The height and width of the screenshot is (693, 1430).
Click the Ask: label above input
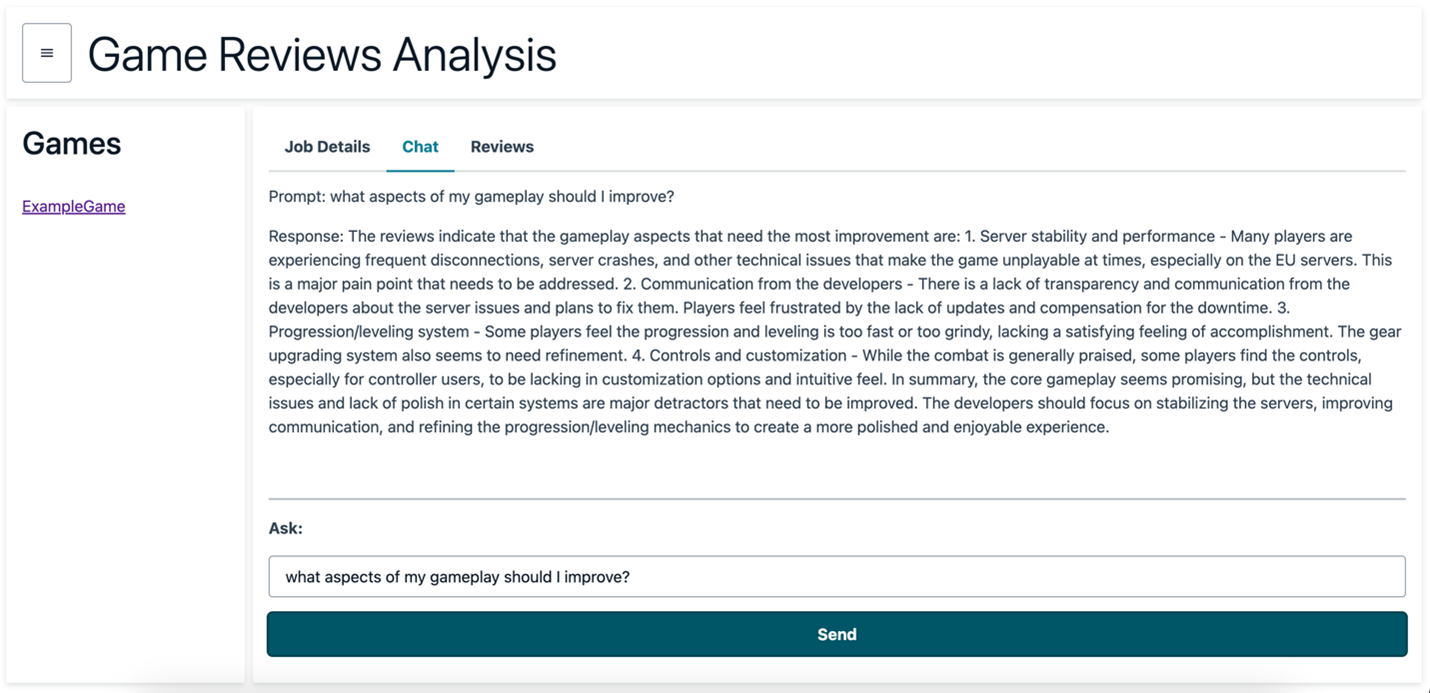tap(286, 528)
